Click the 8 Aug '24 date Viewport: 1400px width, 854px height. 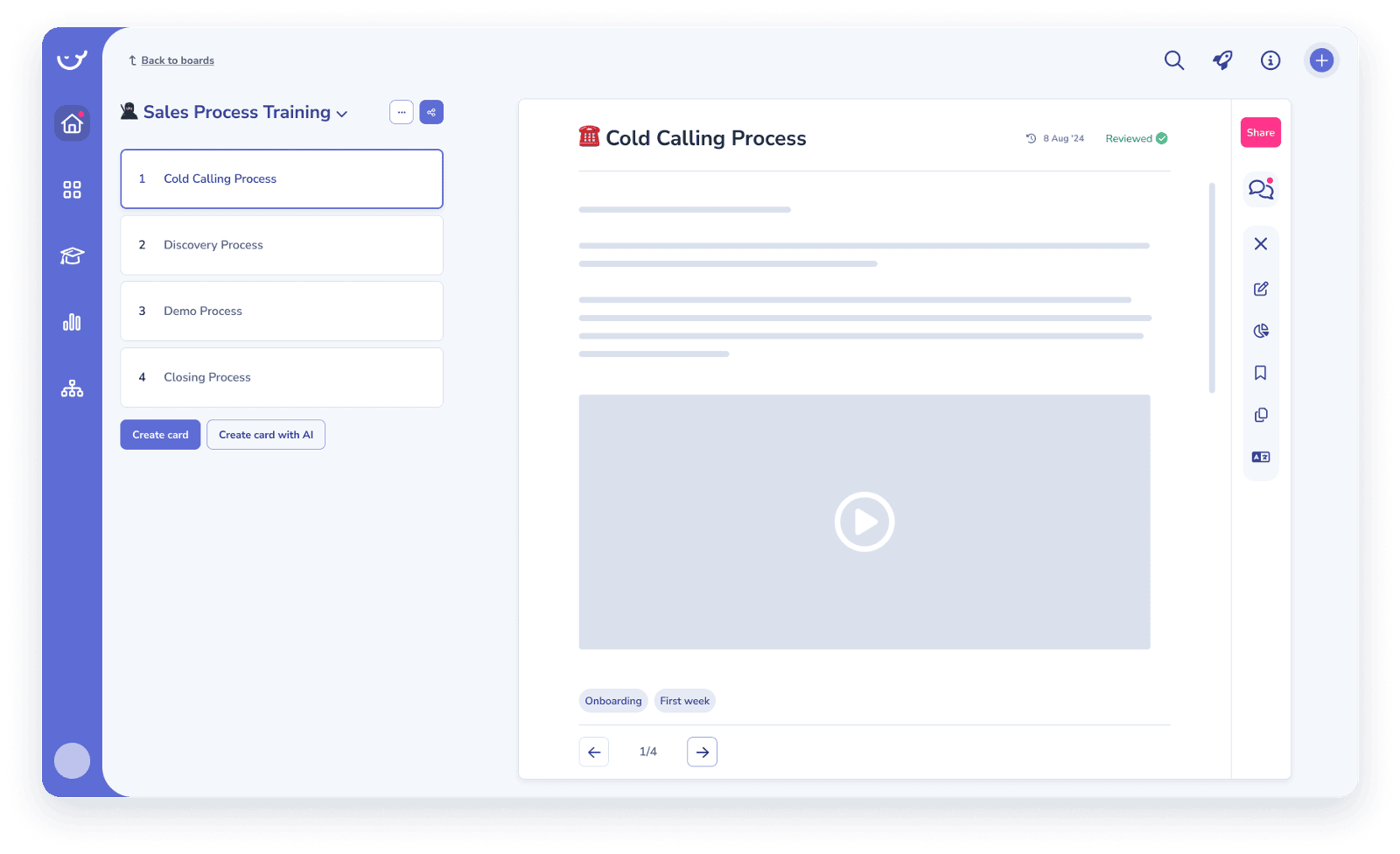(x=1063, y=138)
